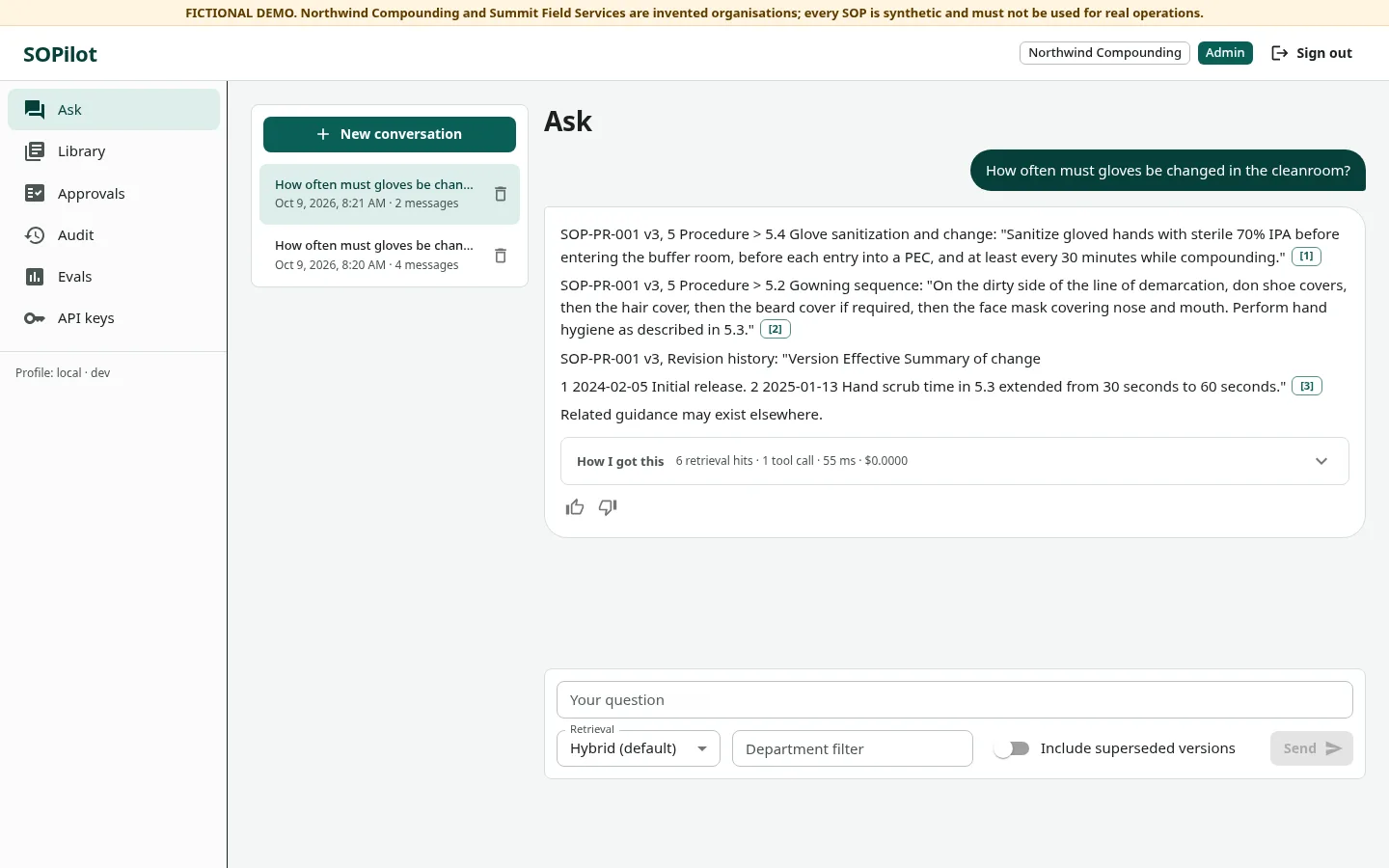Viewport: 1389px width, 868px height.
Task: Focus the Your question input field
Action: coord(955,700)
